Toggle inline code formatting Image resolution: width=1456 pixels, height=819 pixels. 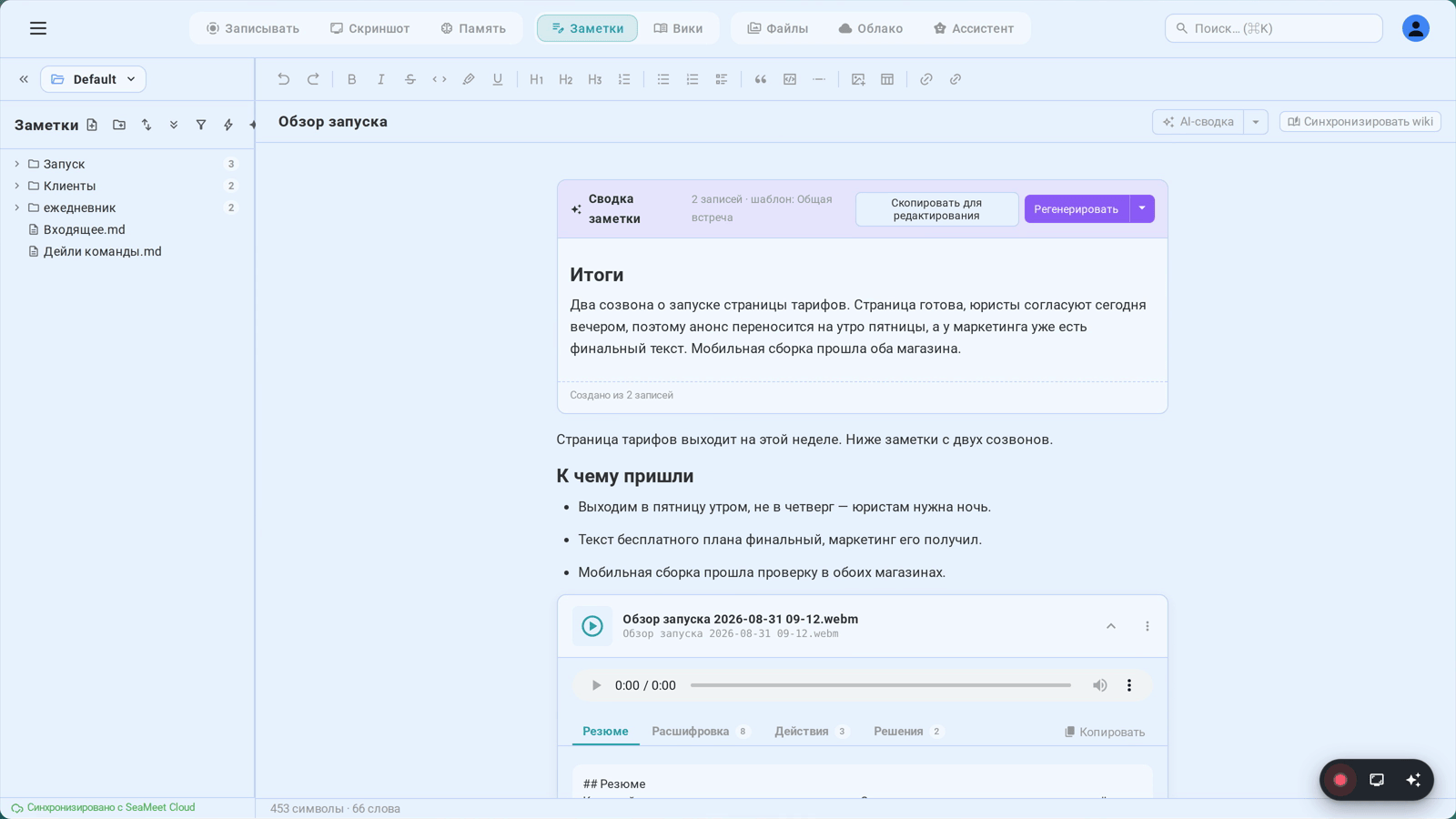pos(440,79)
